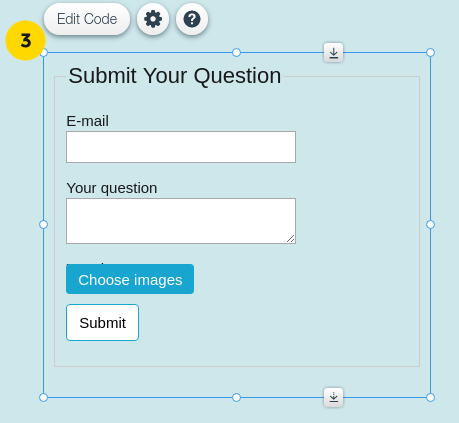Select the top-center resize handle
The width and height of the screenshot is (459, 423).
coord(236,52)
